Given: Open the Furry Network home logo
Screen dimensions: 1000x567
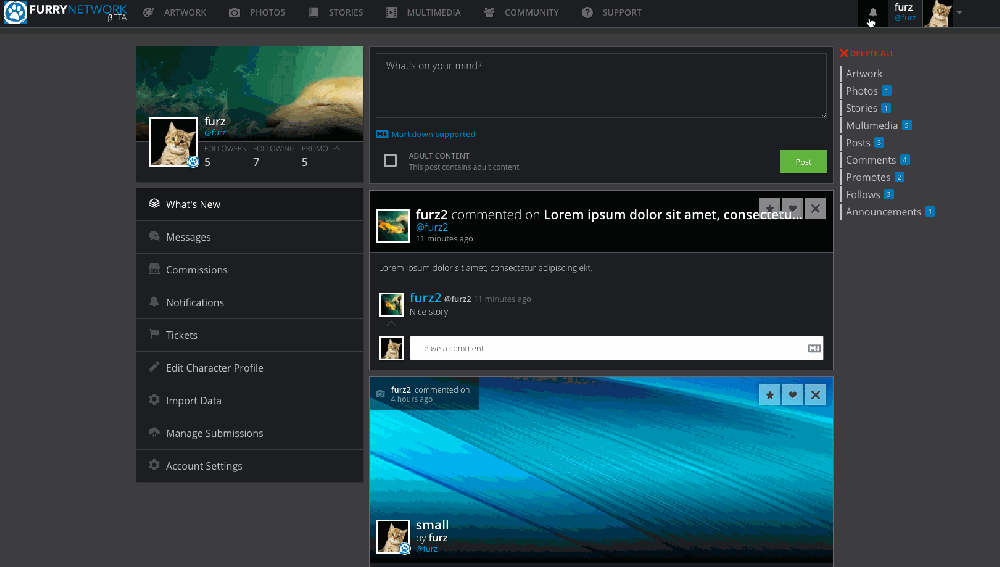Looking at the screenshot, I should click(66, 12).
